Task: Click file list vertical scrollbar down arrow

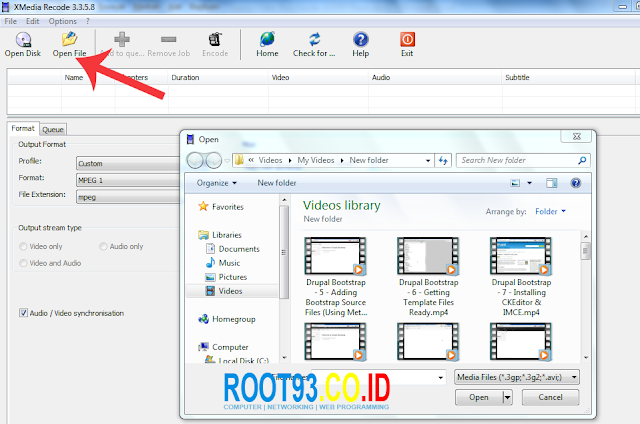Action: pos(586,357)
